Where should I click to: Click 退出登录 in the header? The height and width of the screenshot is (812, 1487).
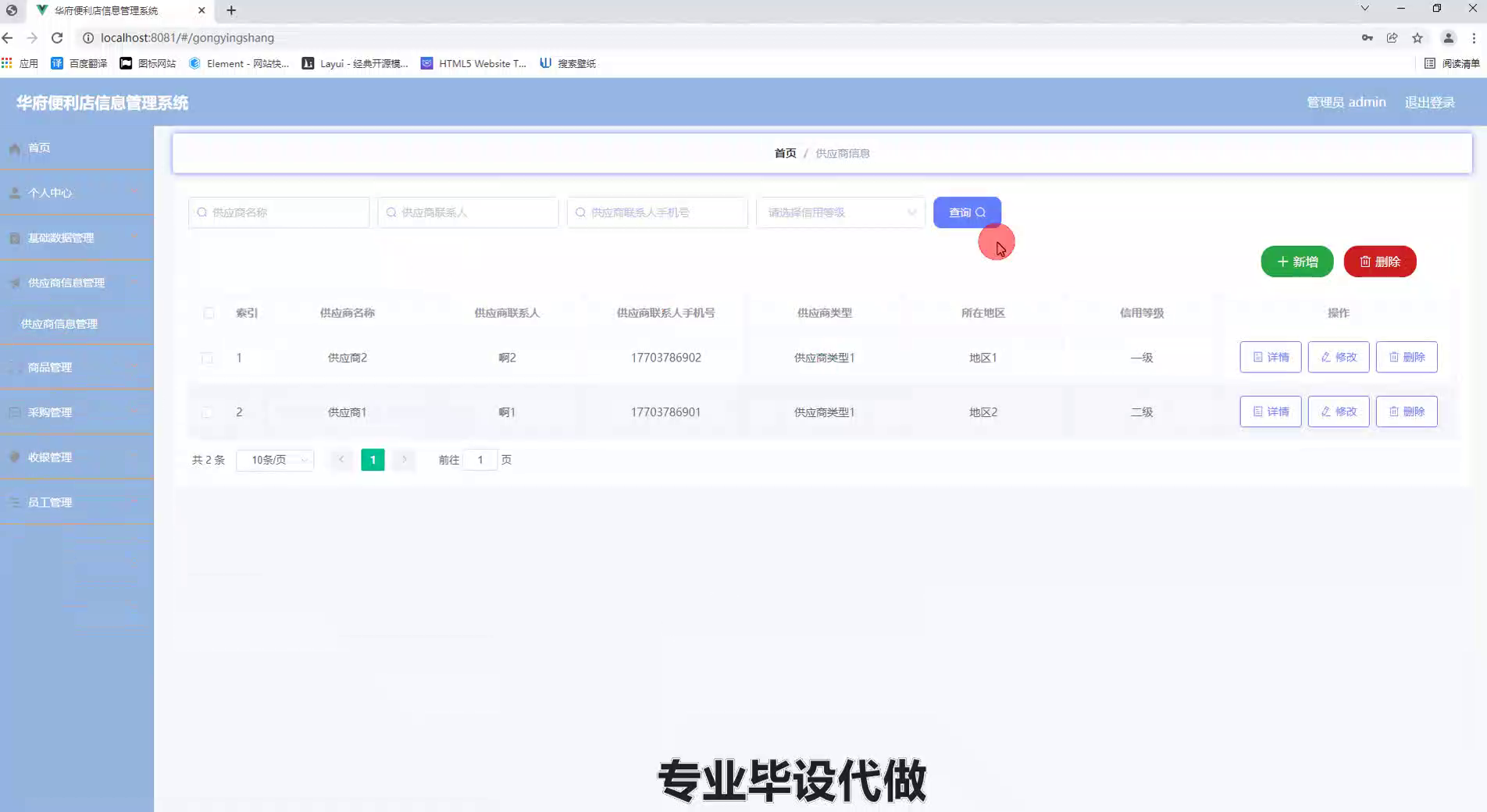pyautogui.click(x=1429, y=102)
